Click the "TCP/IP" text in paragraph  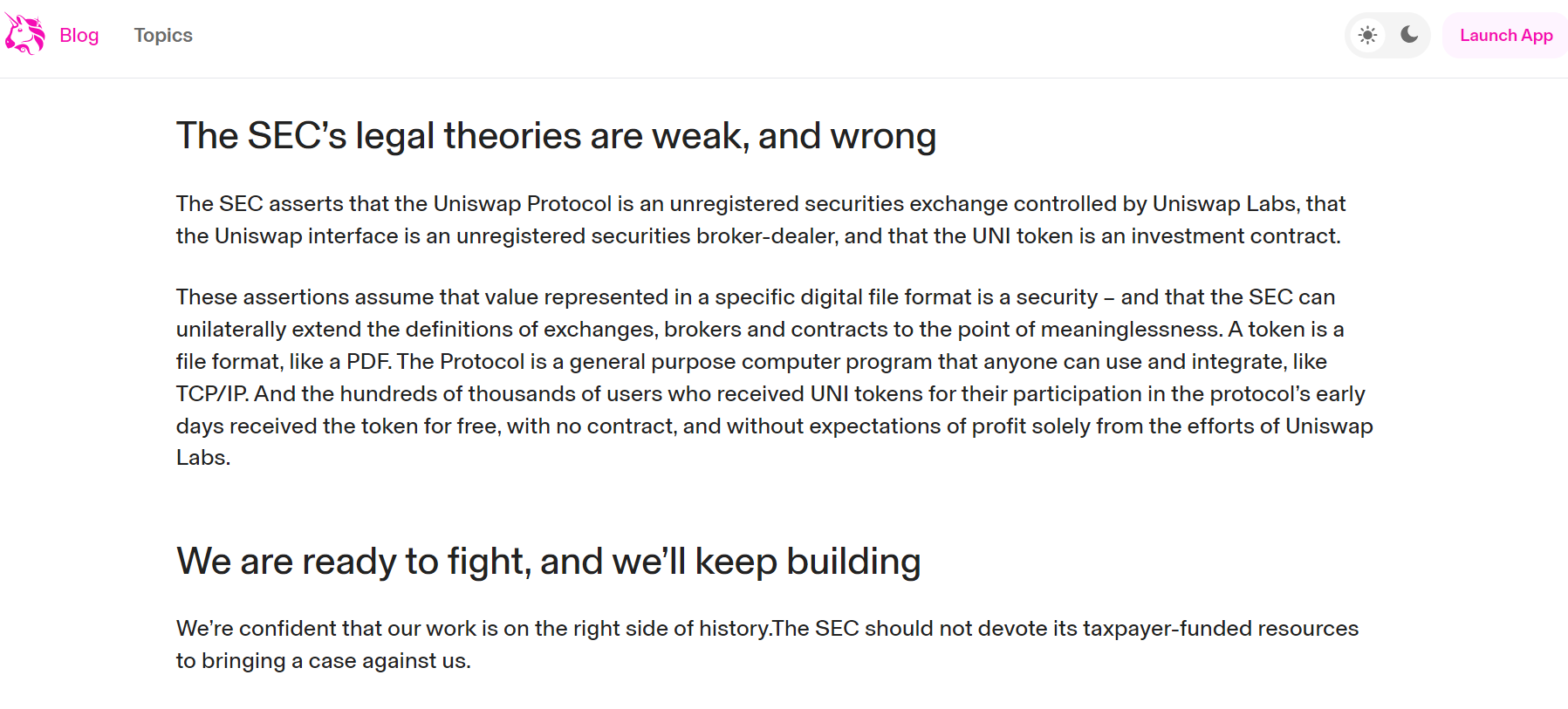pos(212,394)
